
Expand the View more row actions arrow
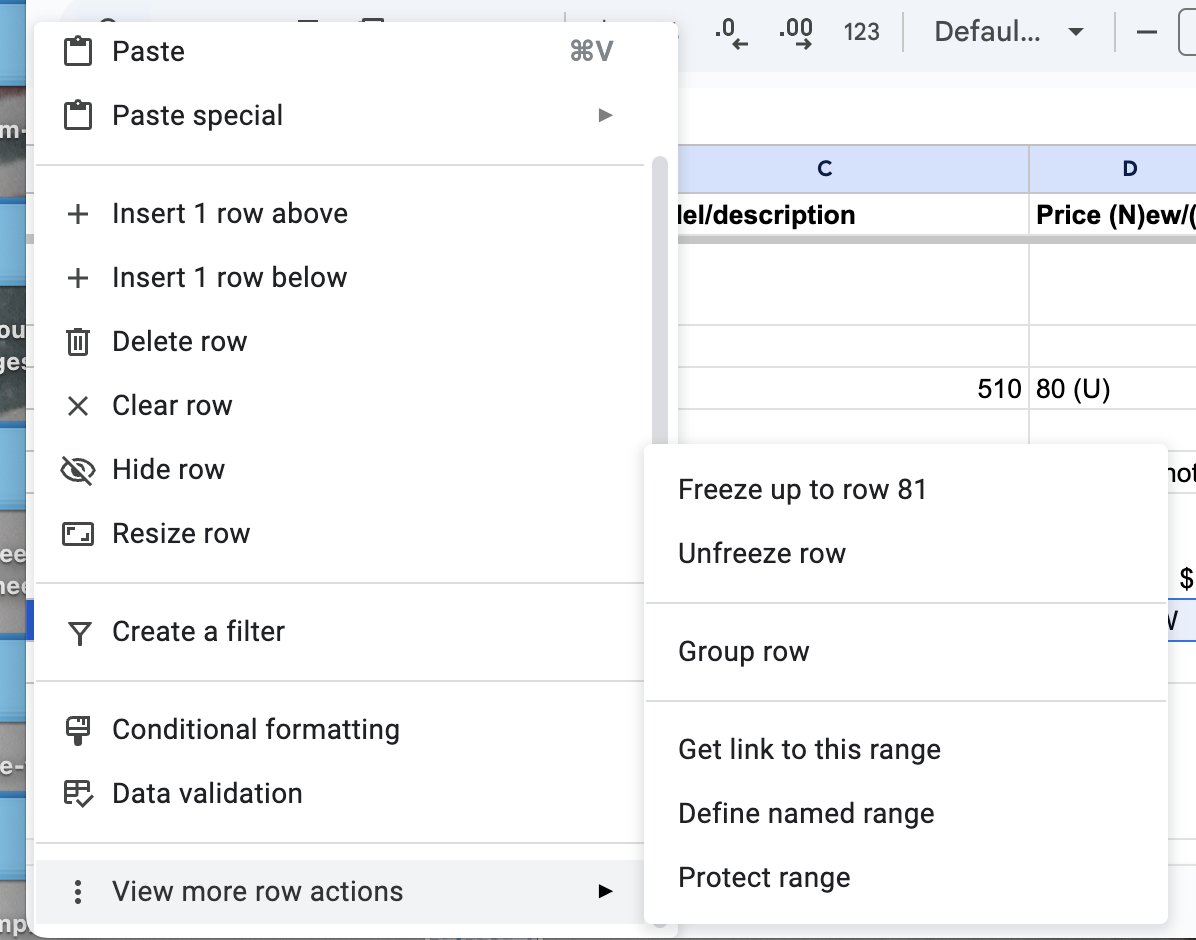605,891
